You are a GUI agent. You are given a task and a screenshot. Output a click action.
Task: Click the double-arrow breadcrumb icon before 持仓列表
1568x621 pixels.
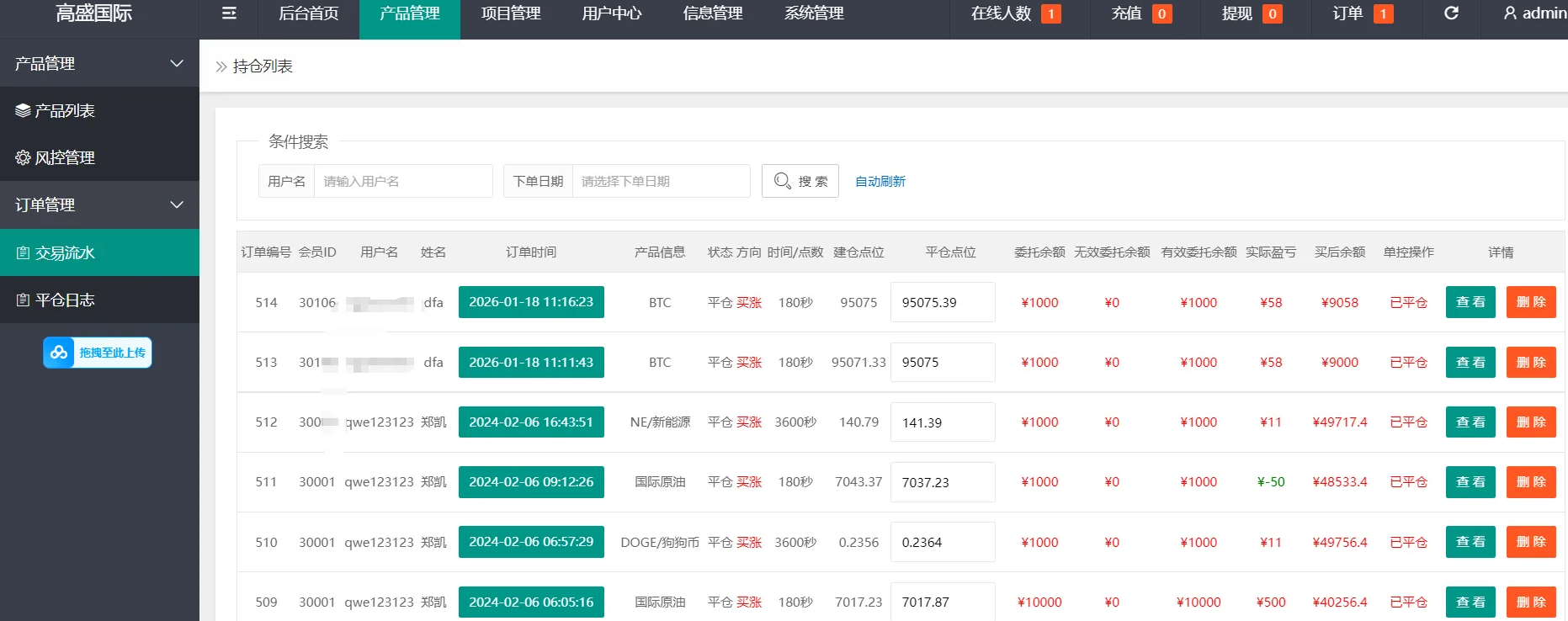tap(221, 66)
